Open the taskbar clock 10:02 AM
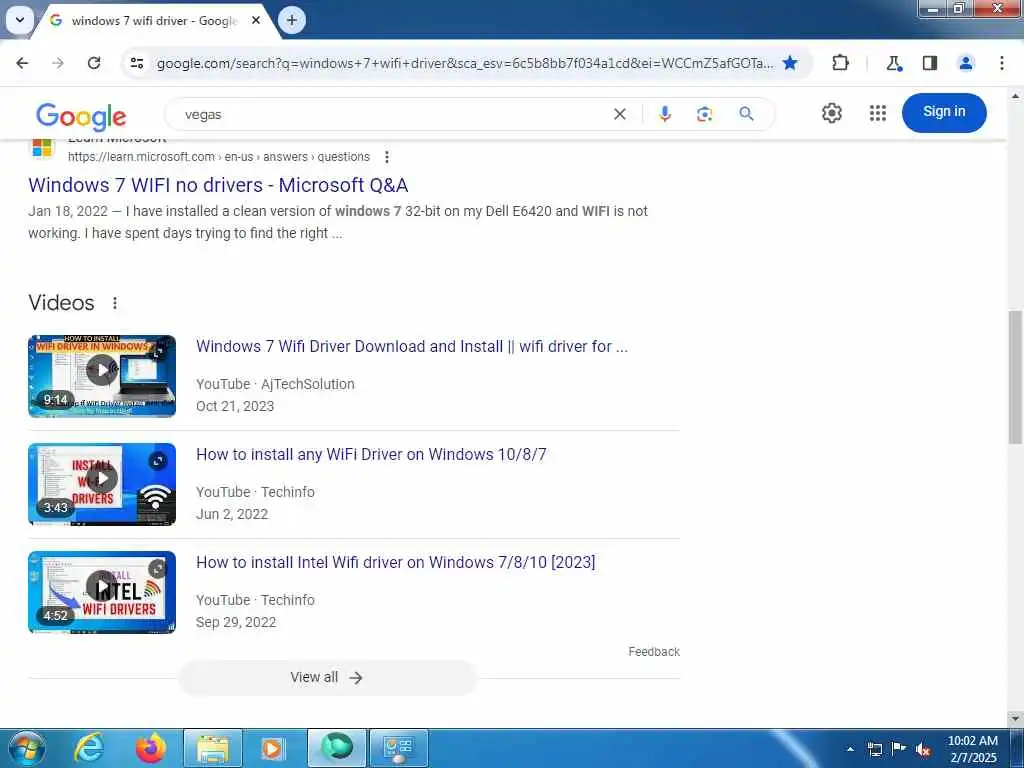Viewport: 1024px width, 768px height. (973, 749)
